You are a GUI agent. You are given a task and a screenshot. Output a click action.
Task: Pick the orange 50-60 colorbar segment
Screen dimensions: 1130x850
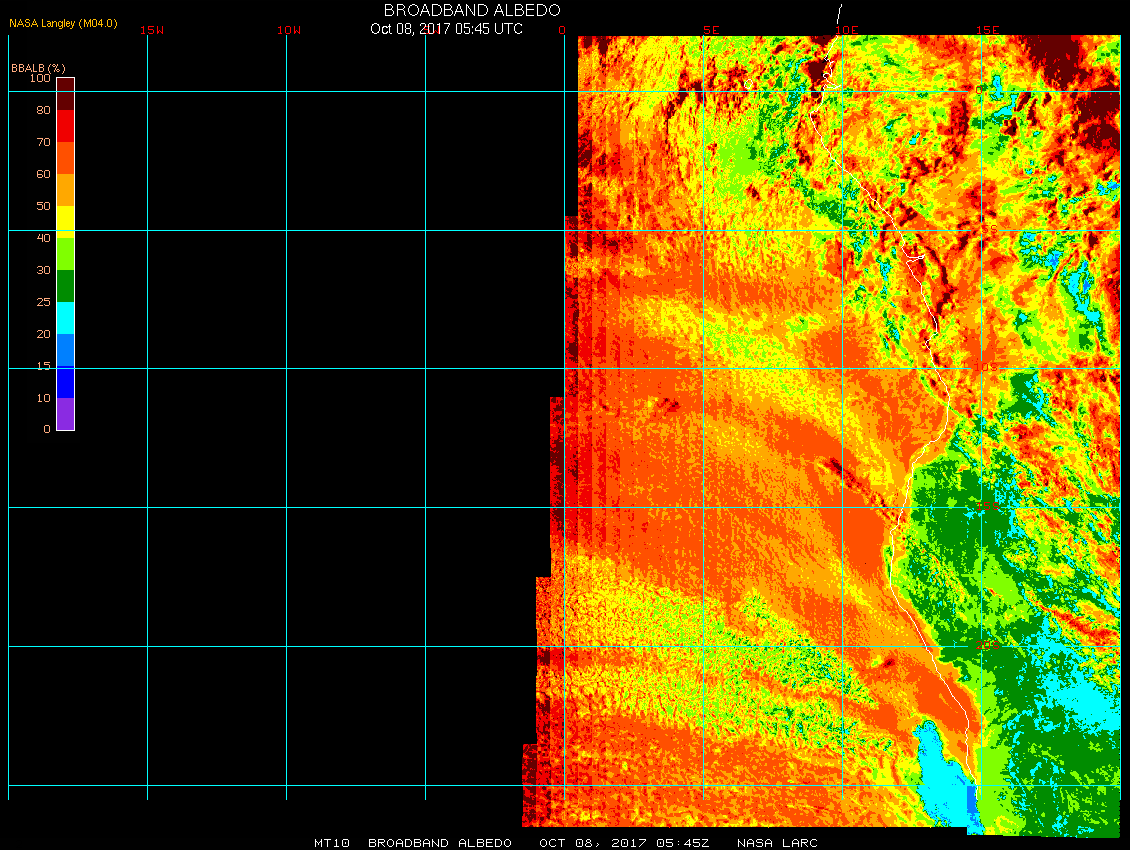tap(66, 190)
